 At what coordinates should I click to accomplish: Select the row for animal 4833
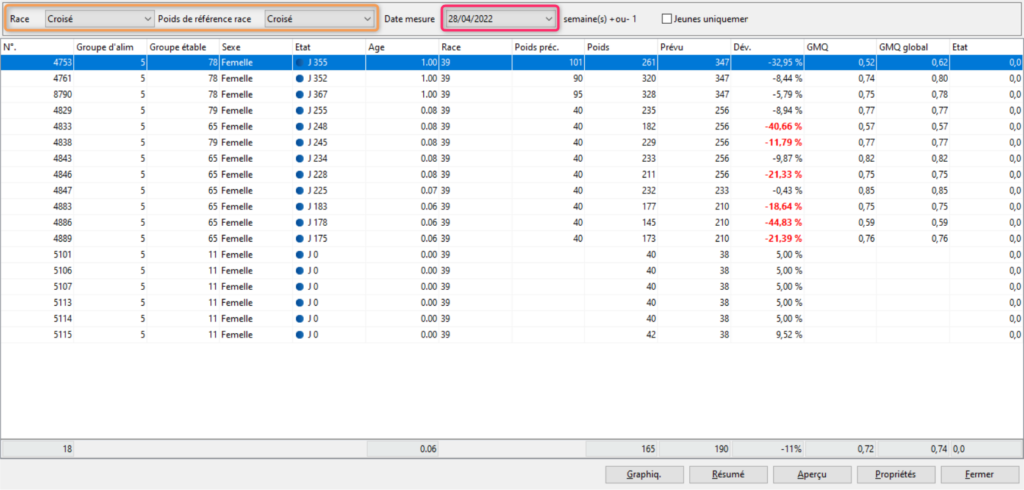coord(40,126)
